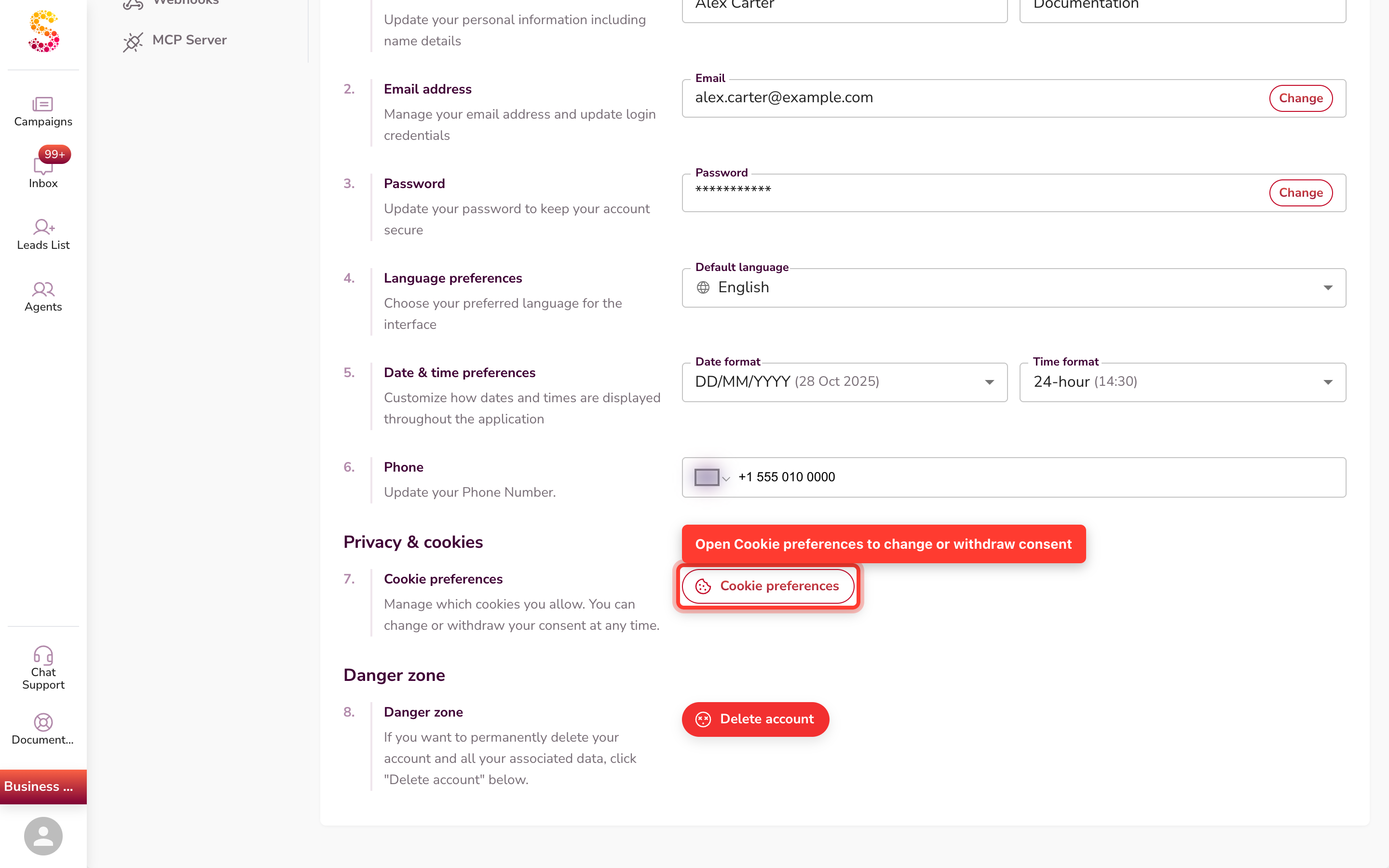Screen dimensions: 1389x868
Task: Click the user avatar icon
Action: click(43, 836)
